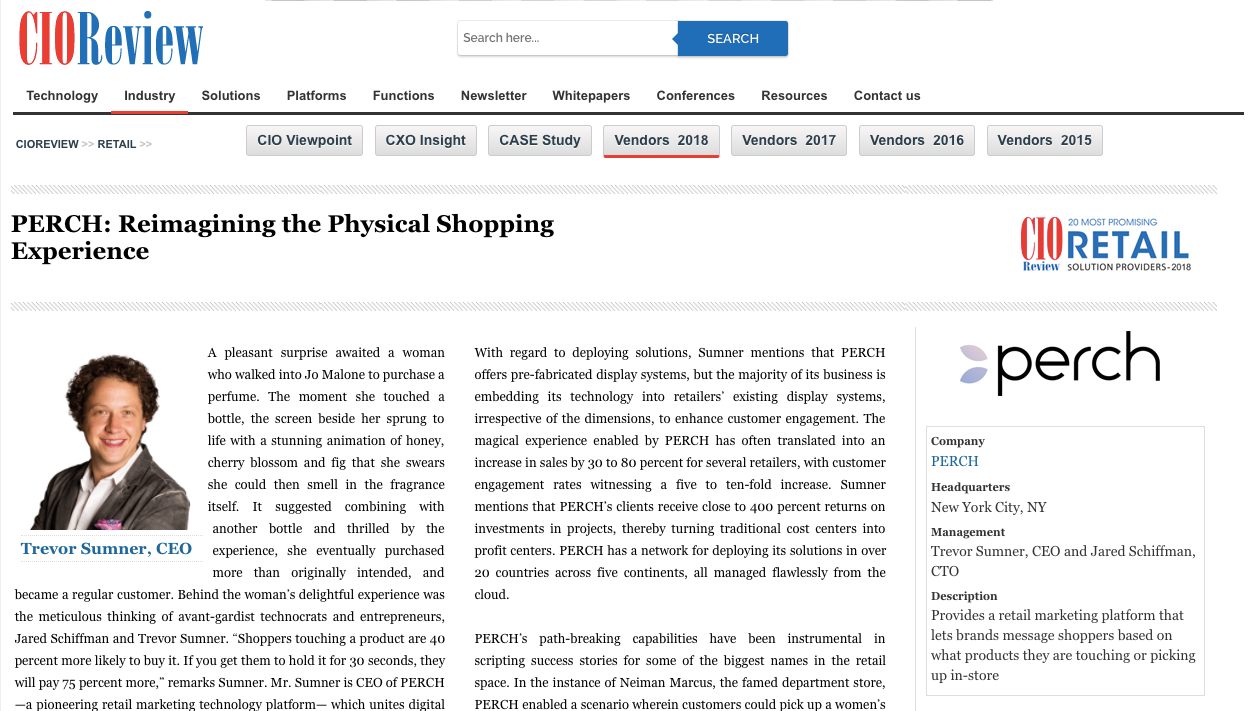The width and height of the screenshot is (1254, 711).
Task: Open the 20 Most Promising Retail badge
Action: [1105, 245]
